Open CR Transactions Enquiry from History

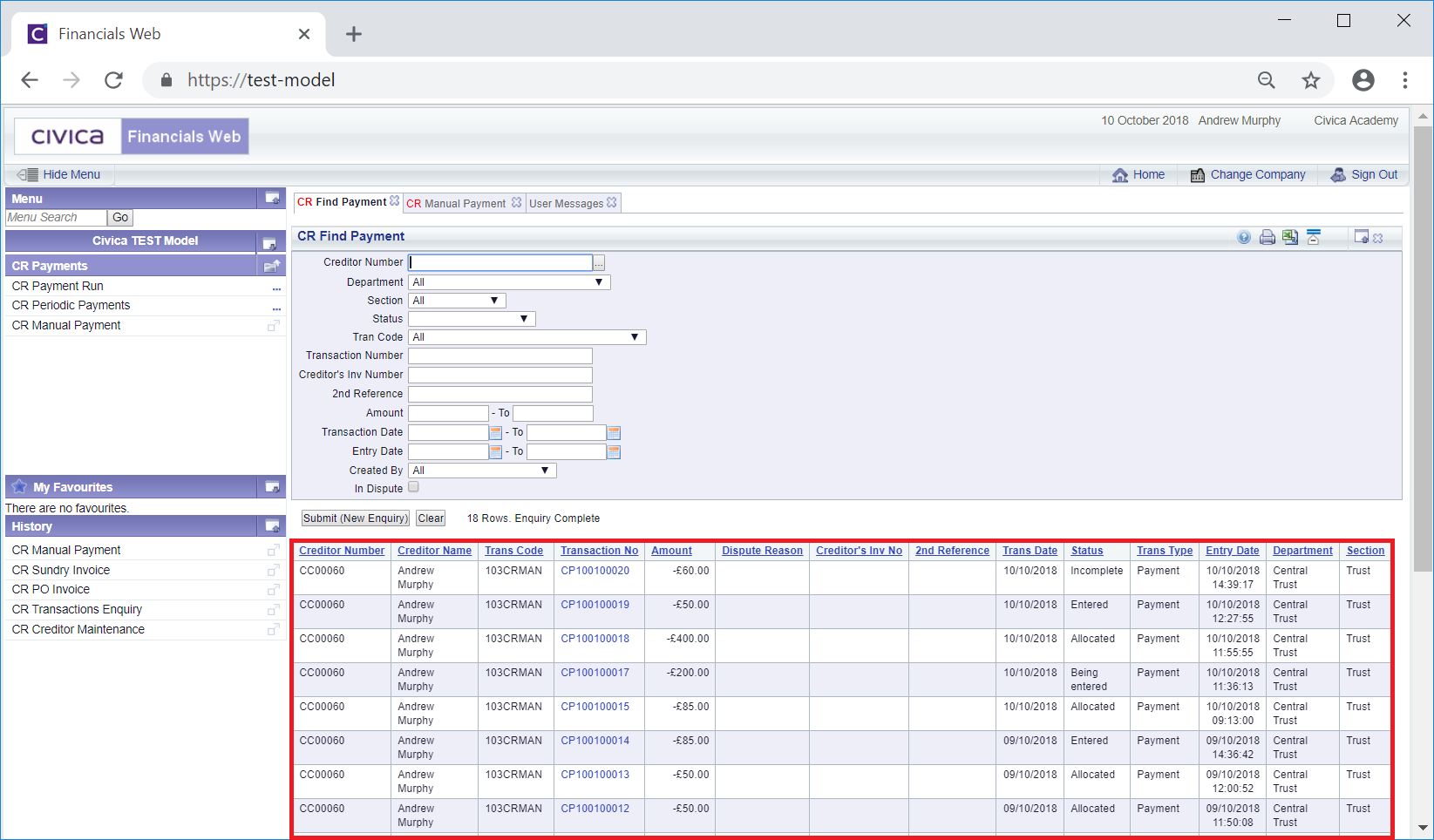click(x=77, y=609)
